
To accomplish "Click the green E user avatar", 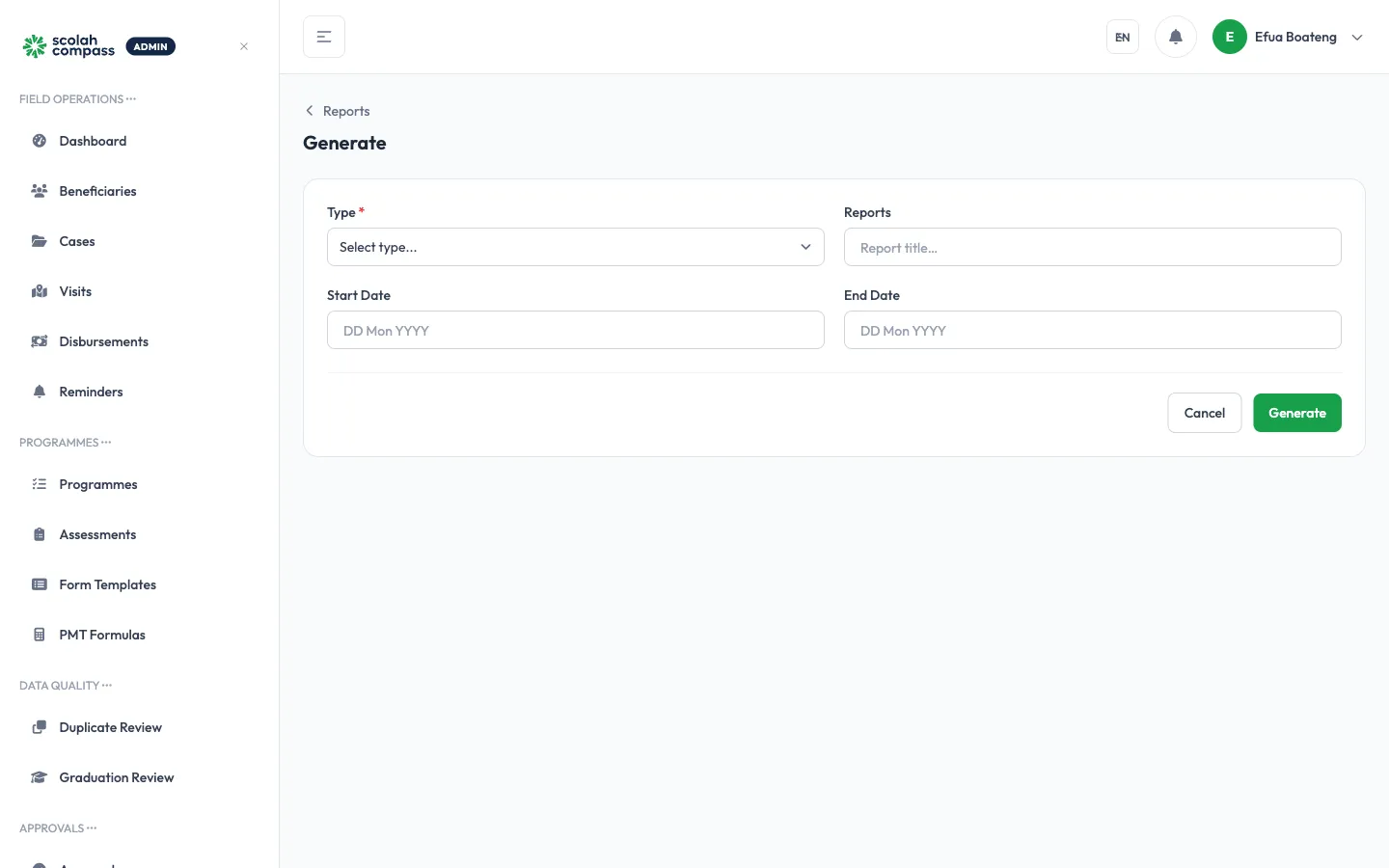I will click(1230, 37).
